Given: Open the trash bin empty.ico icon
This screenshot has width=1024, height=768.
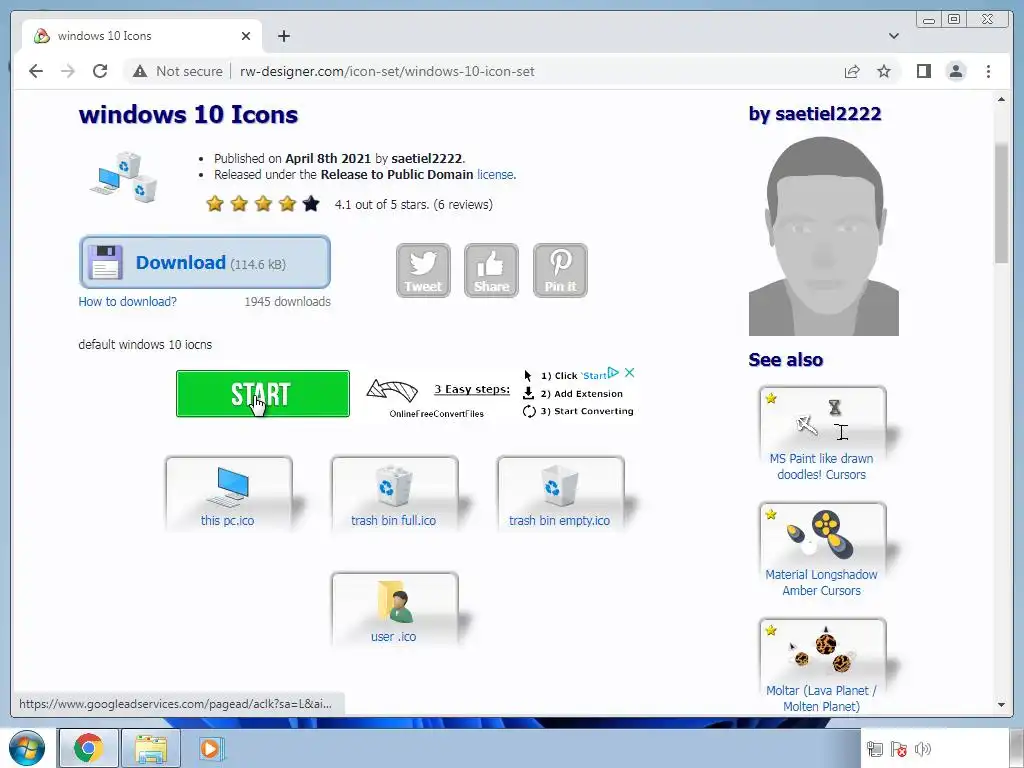Looking at the screenshot, I should pyautogui.click(x=560, y=493).
